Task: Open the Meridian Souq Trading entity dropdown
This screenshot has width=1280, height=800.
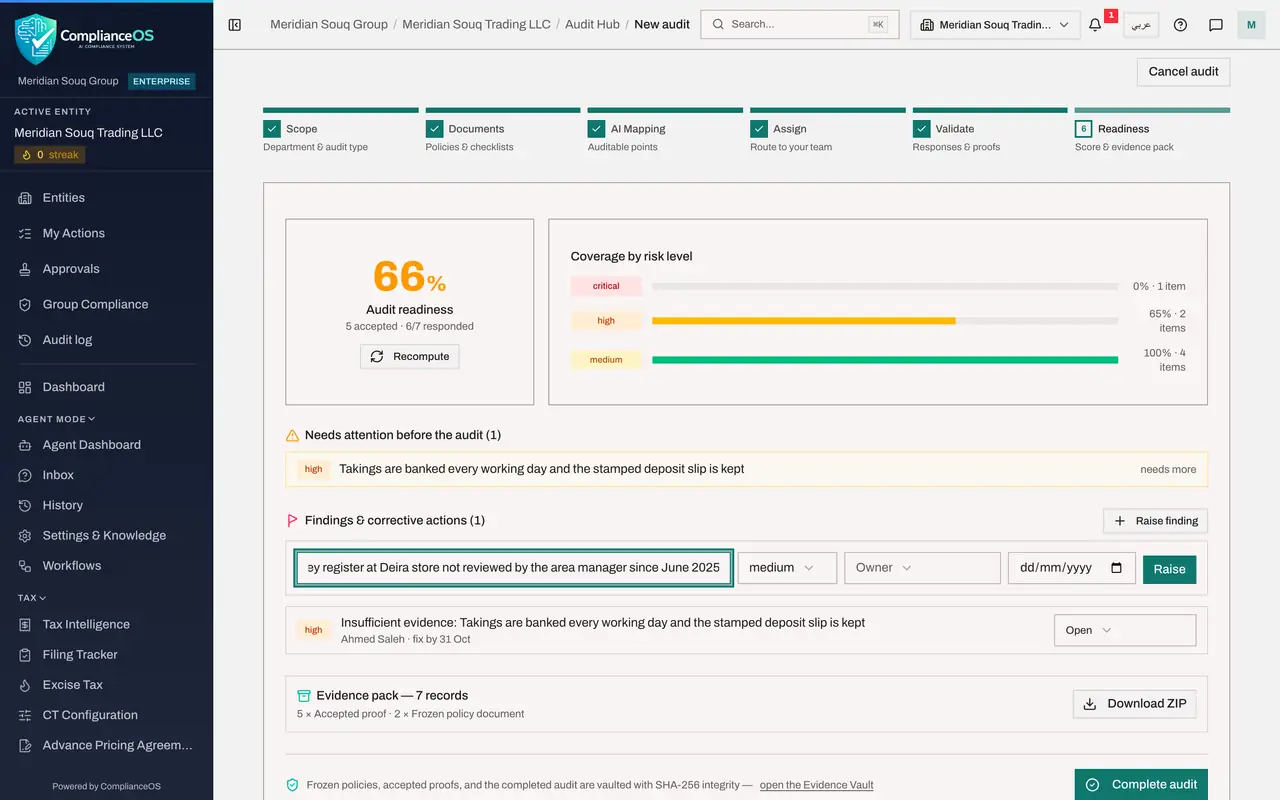Action: click(995, 25)
